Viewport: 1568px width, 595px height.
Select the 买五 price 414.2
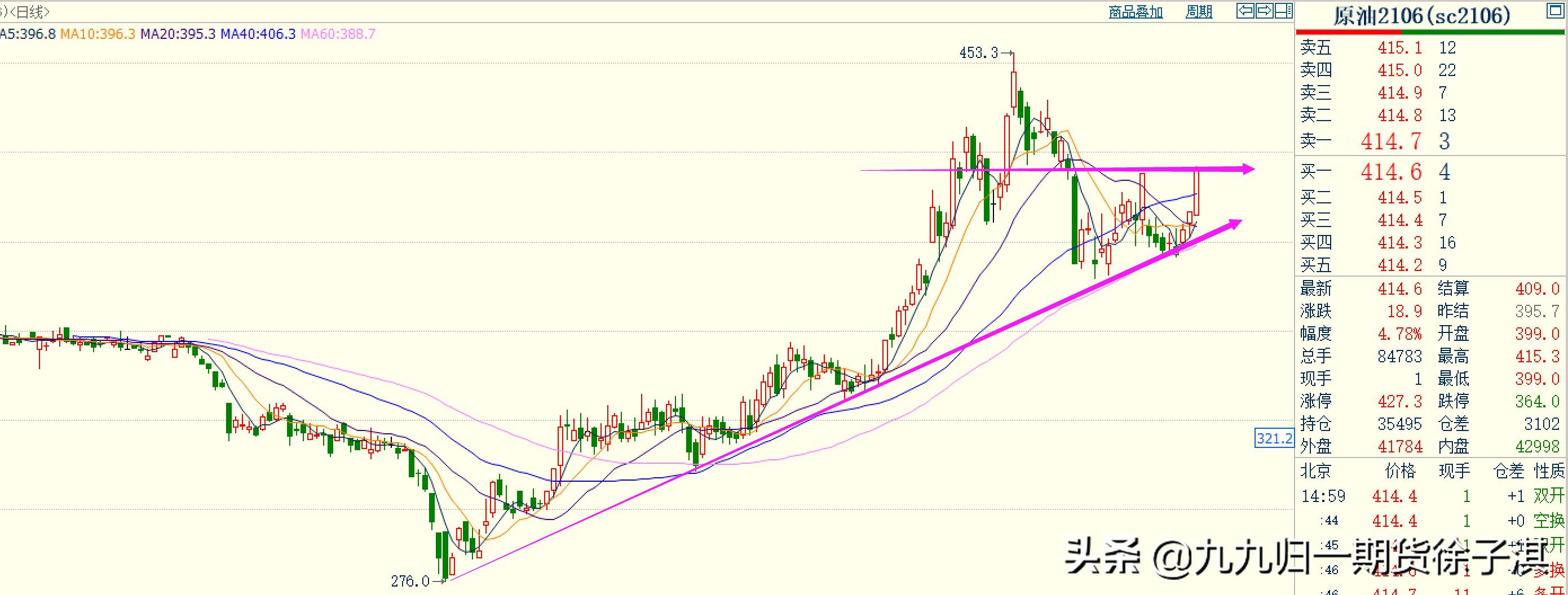click(x=1400, y=265)
